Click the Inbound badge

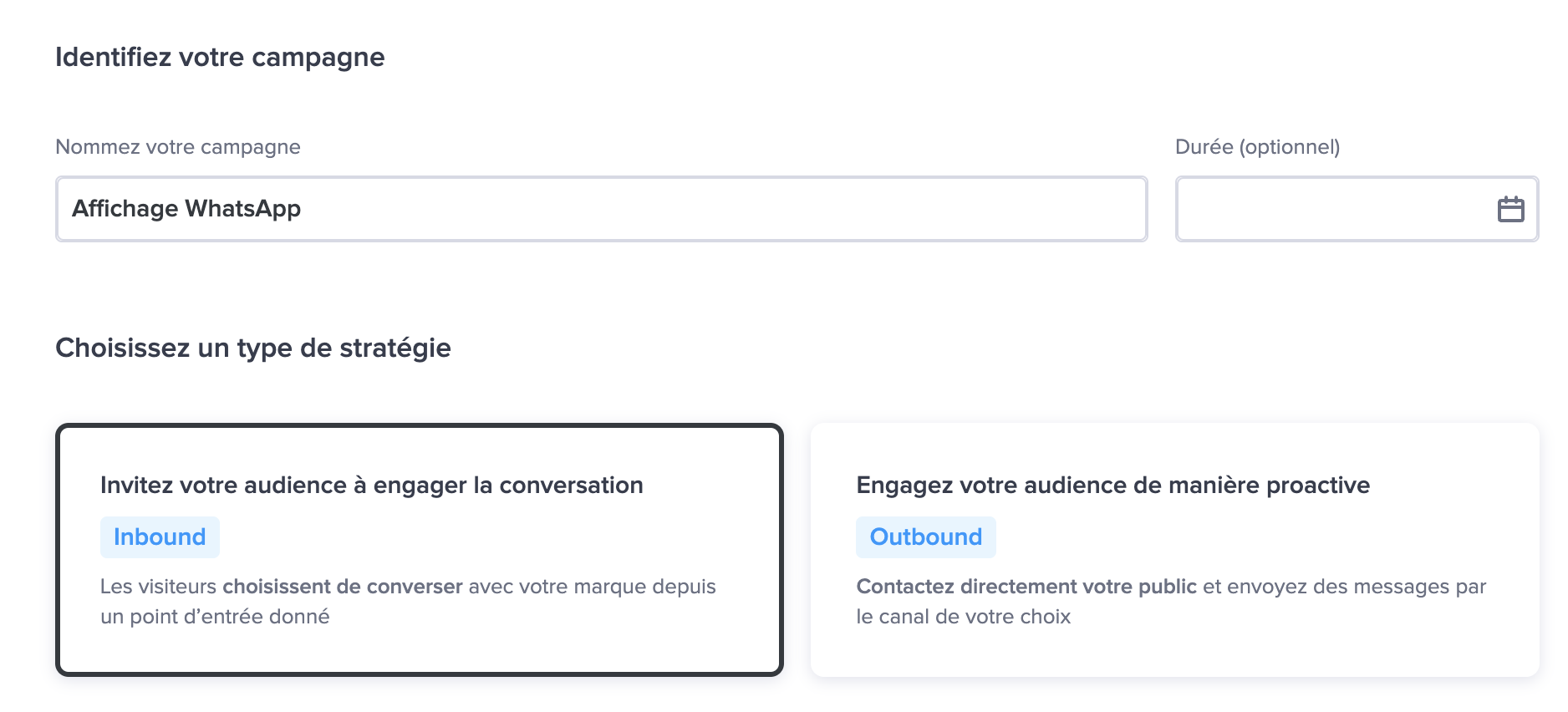[x=160, y=537]
